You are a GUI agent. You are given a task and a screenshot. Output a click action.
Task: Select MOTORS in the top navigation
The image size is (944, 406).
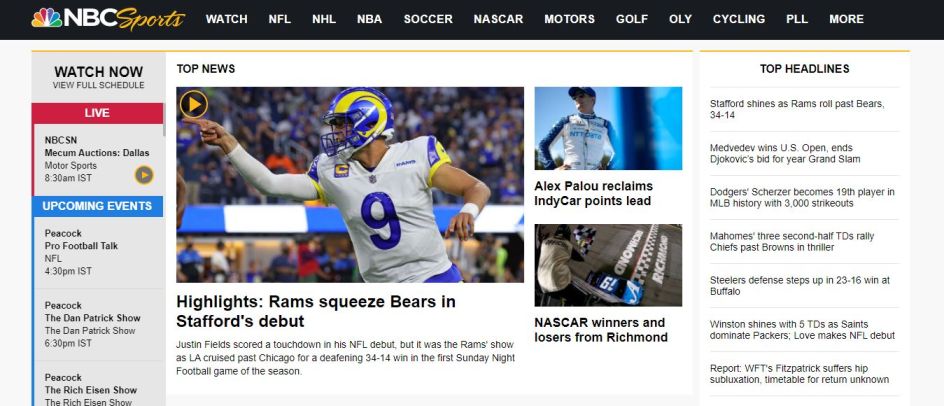tap(570, 19)
